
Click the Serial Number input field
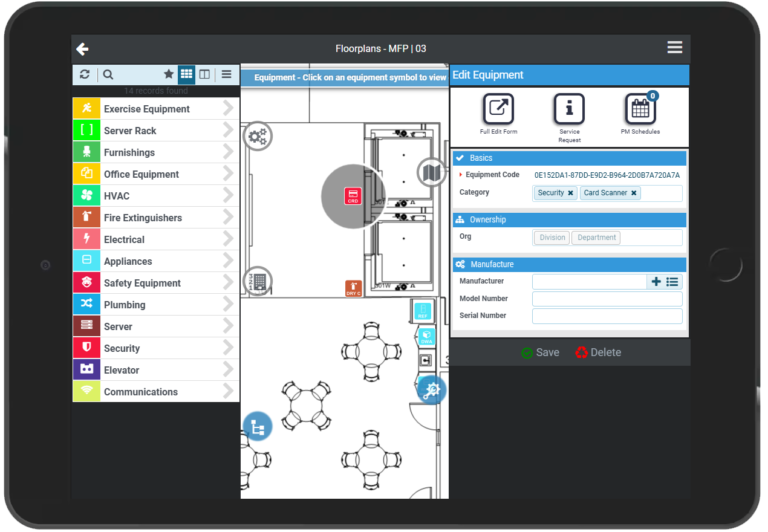(x=606, y=316)
